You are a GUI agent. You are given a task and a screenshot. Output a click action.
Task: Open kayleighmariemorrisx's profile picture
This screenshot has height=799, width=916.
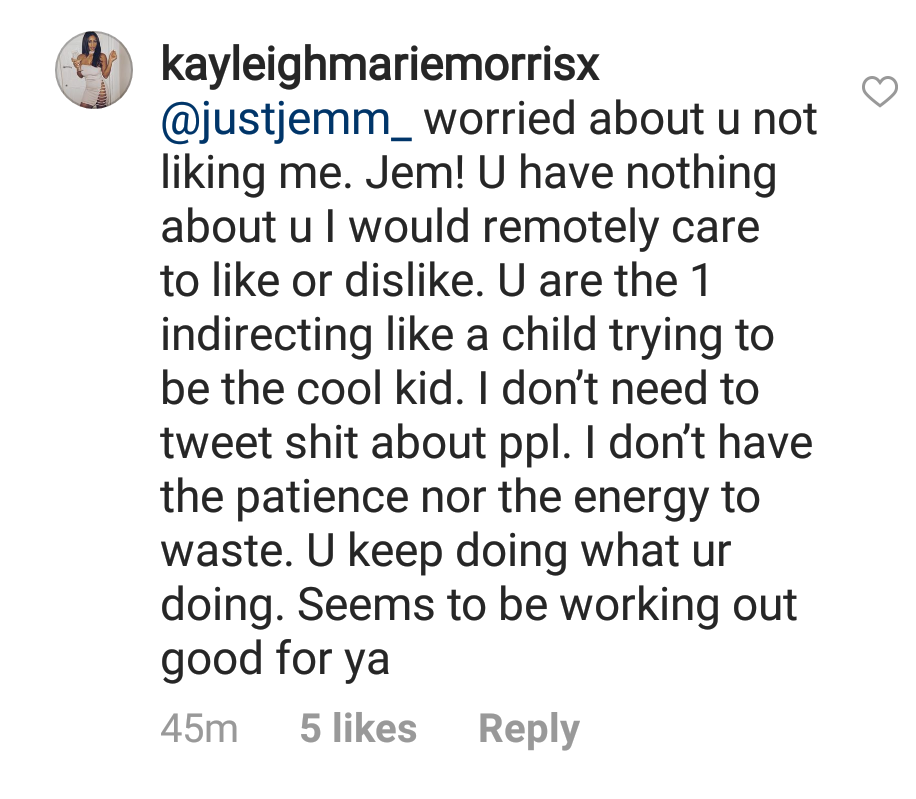tap(94, 70)
